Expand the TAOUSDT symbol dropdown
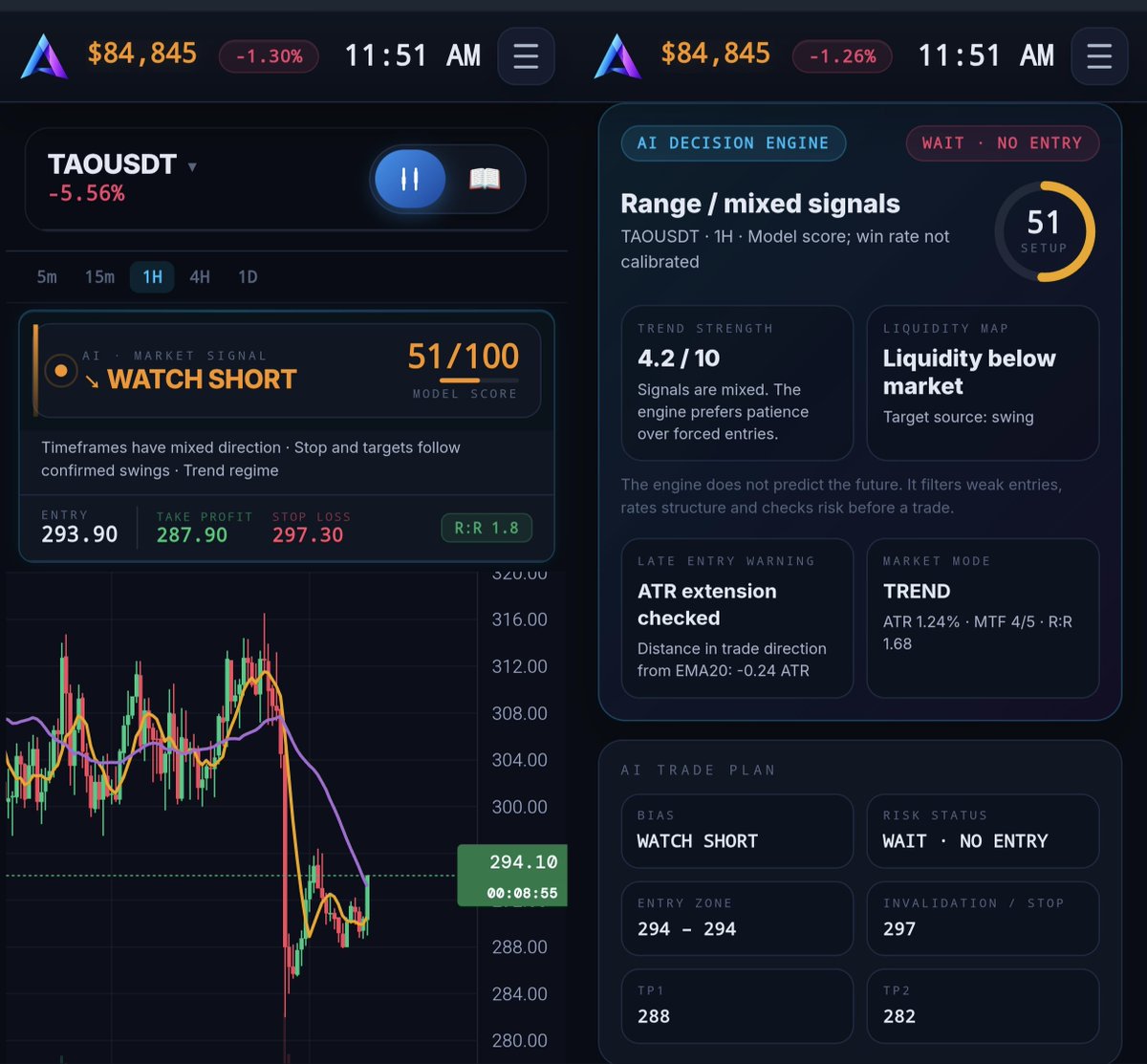Image resolution: width=1147 pixels, height=1064 pixels. 192,166
